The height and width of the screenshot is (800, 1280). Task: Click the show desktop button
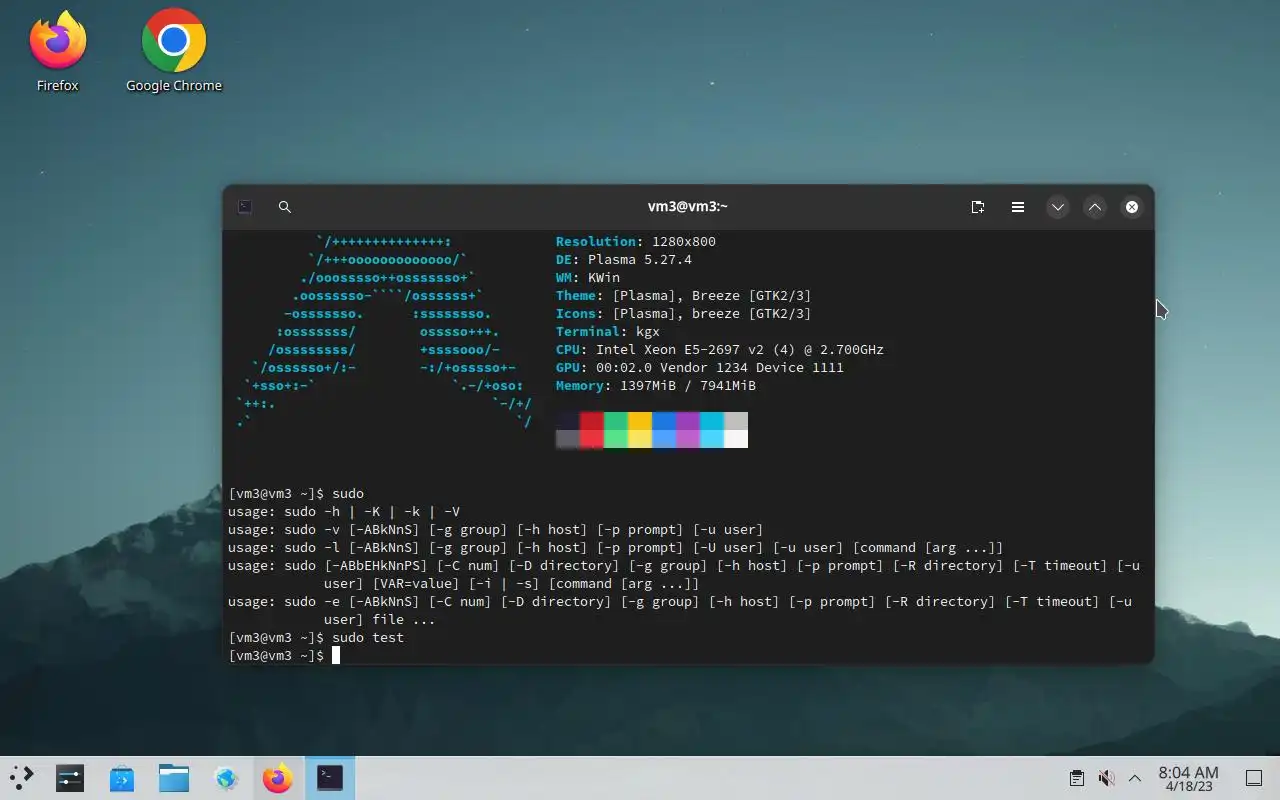[1254, 778]
